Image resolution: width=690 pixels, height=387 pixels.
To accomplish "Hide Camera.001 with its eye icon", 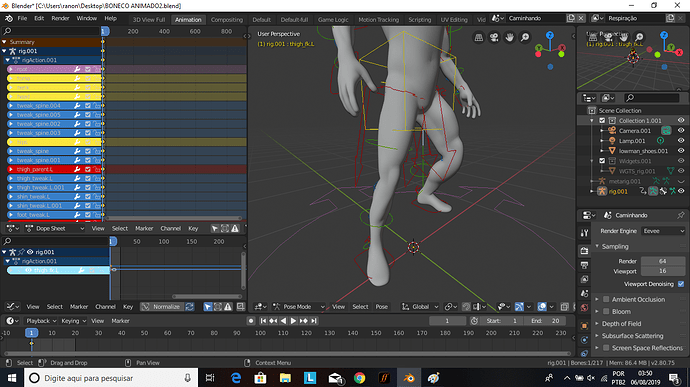I will 681,131.
